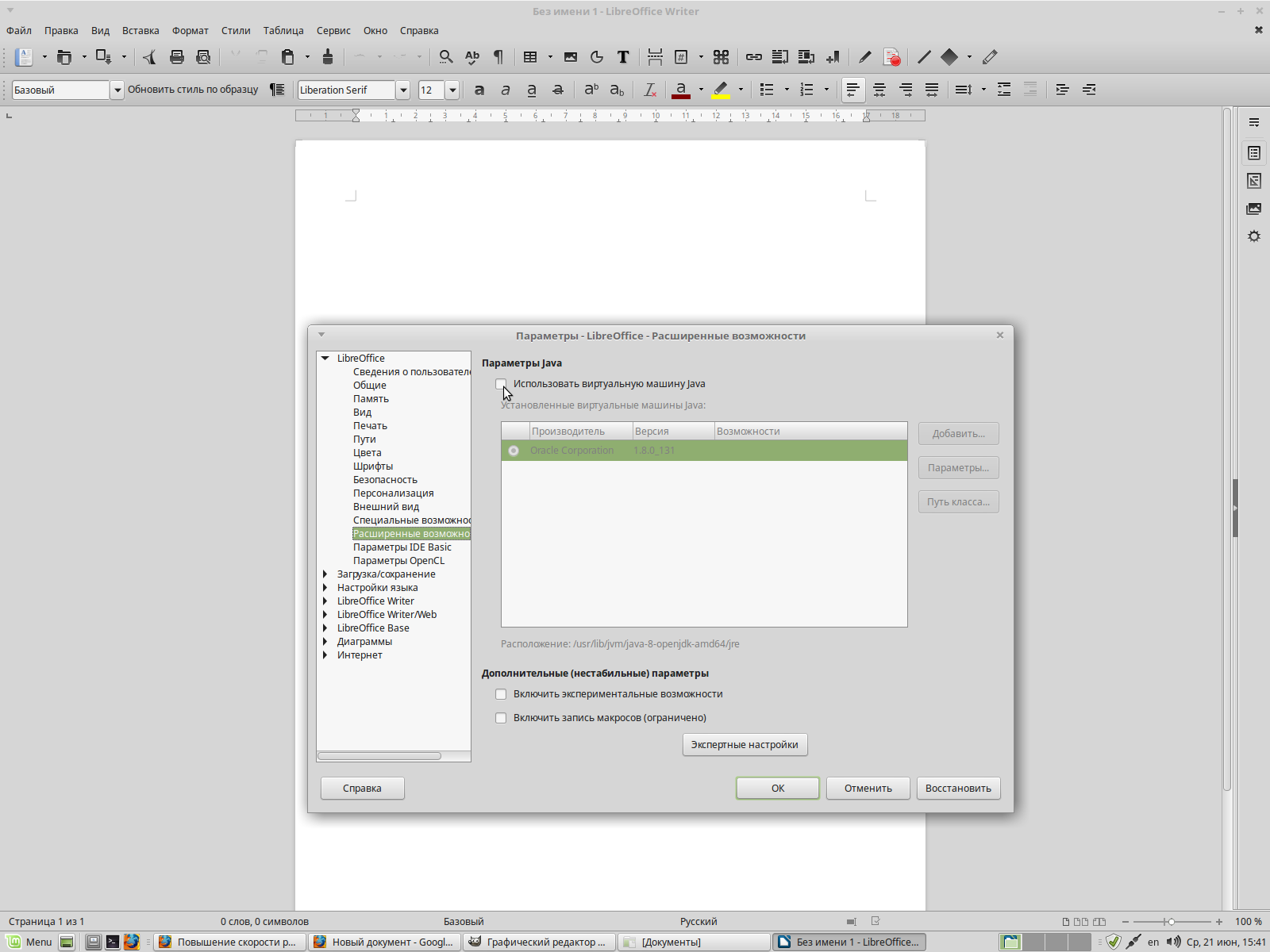Screen dimensions: 1270x952
Task: Confirm the dialog with OK button
Action: click(x=778, y=789)
